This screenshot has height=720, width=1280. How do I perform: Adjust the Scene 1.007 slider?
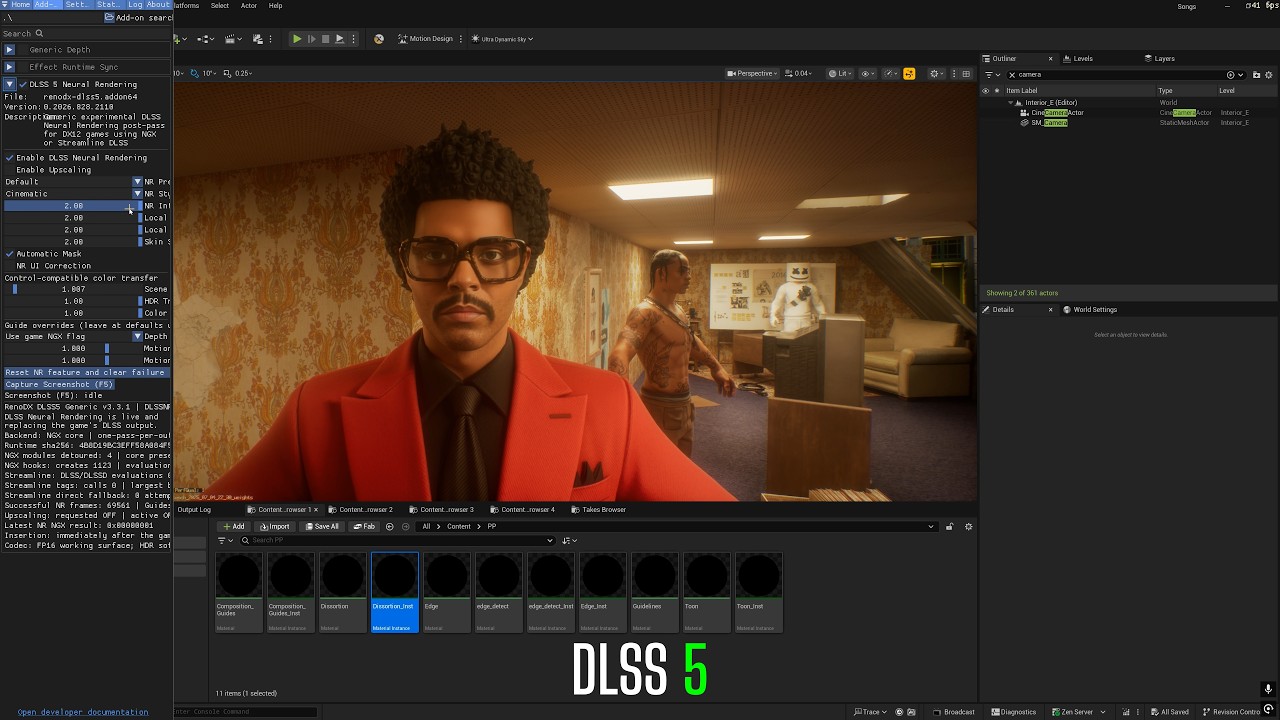click(x=73, y=289)
